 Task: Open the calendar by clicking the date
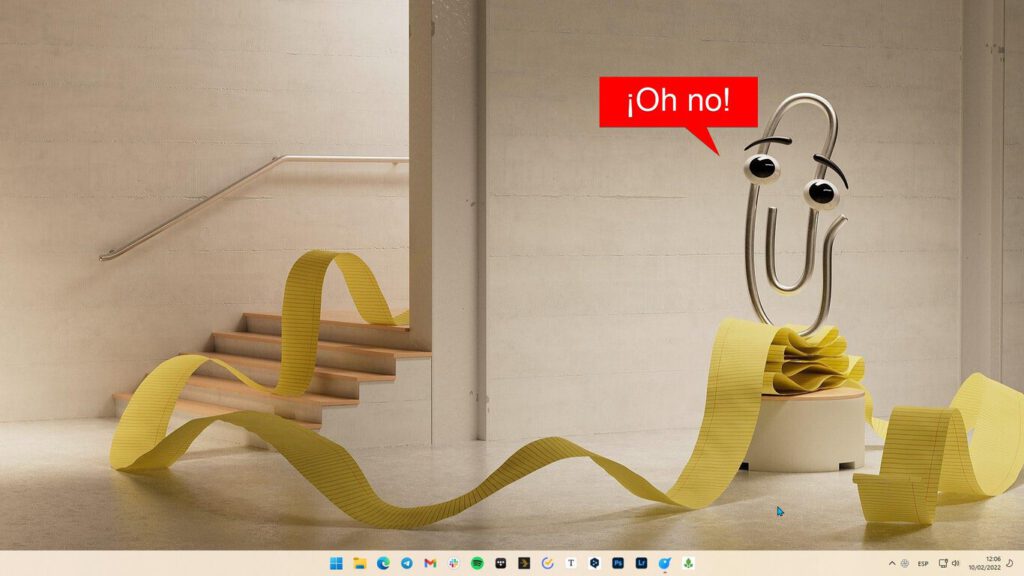click(x=986, y=561)
